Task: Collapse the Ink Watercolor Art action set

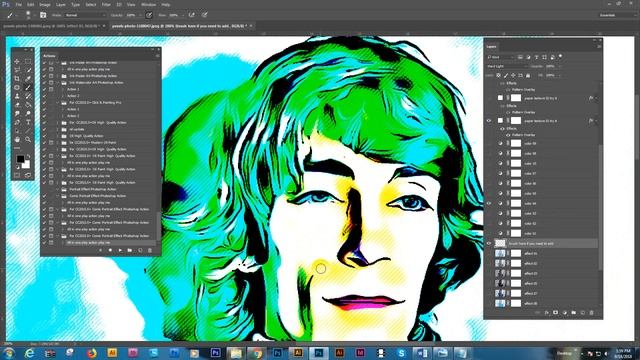Action: pos(58,82)
